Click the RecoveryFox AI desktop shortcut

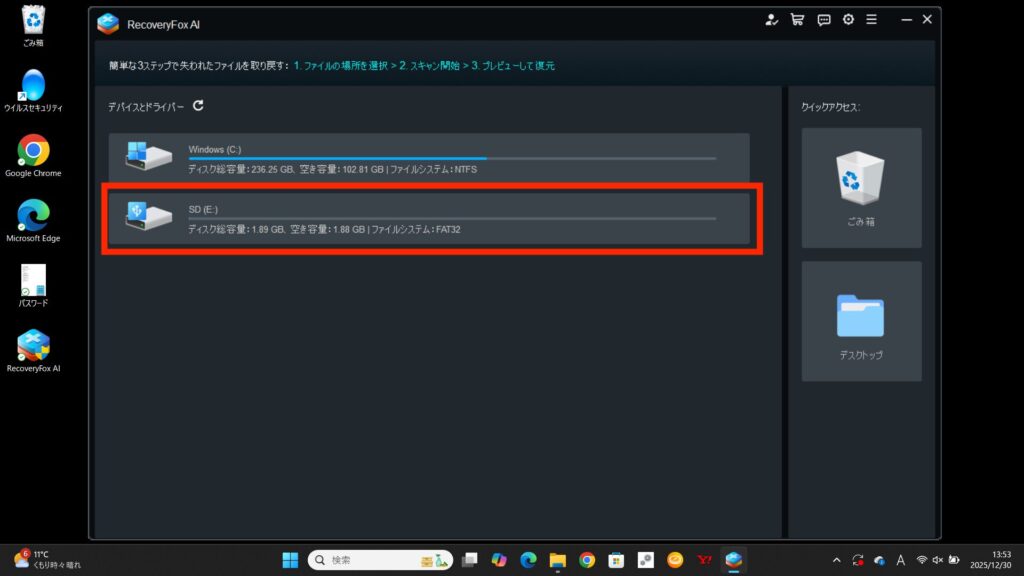point(33,349)
